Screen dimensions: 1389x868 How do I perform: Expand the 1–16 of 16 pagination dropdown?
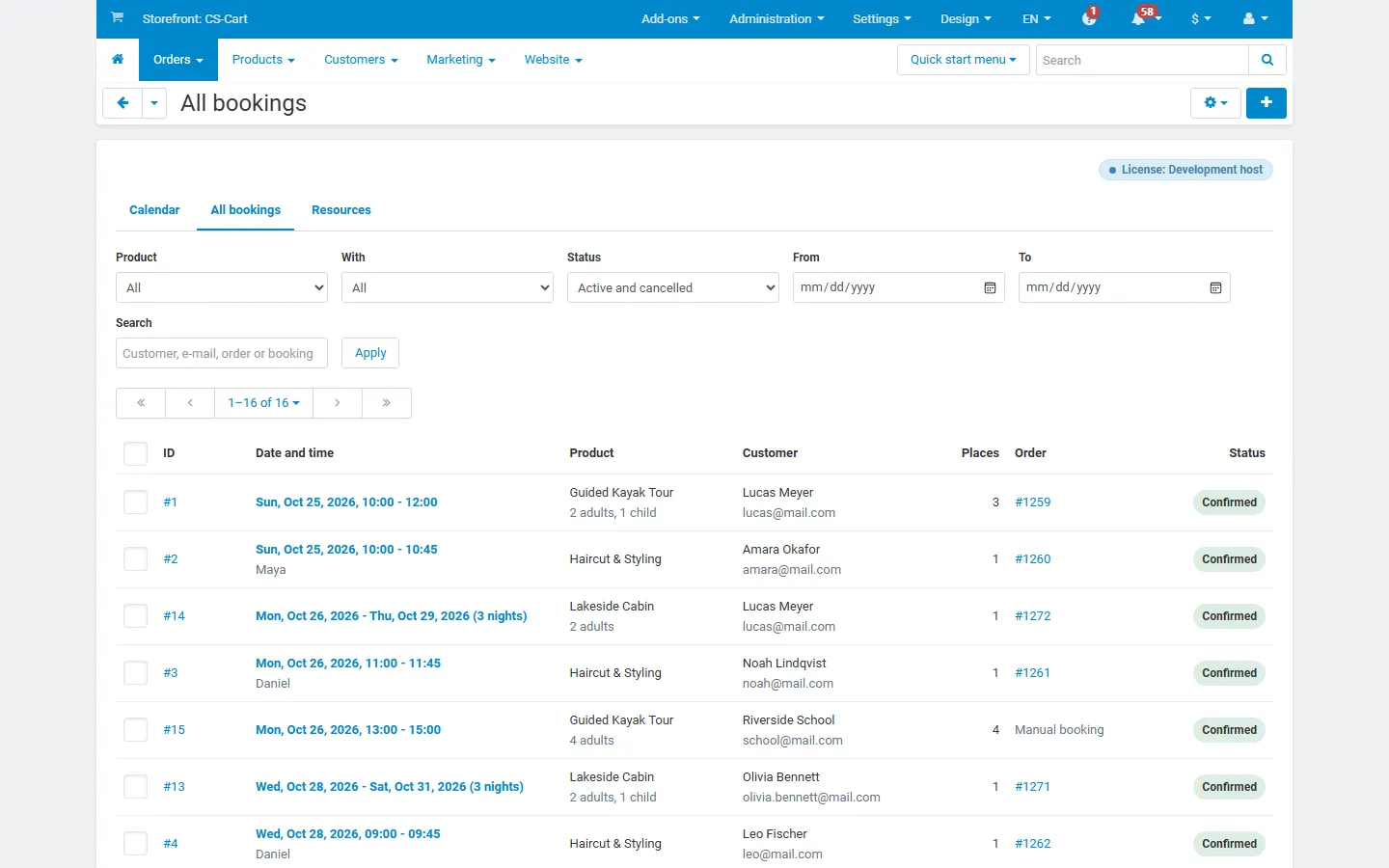coord(264,403)
